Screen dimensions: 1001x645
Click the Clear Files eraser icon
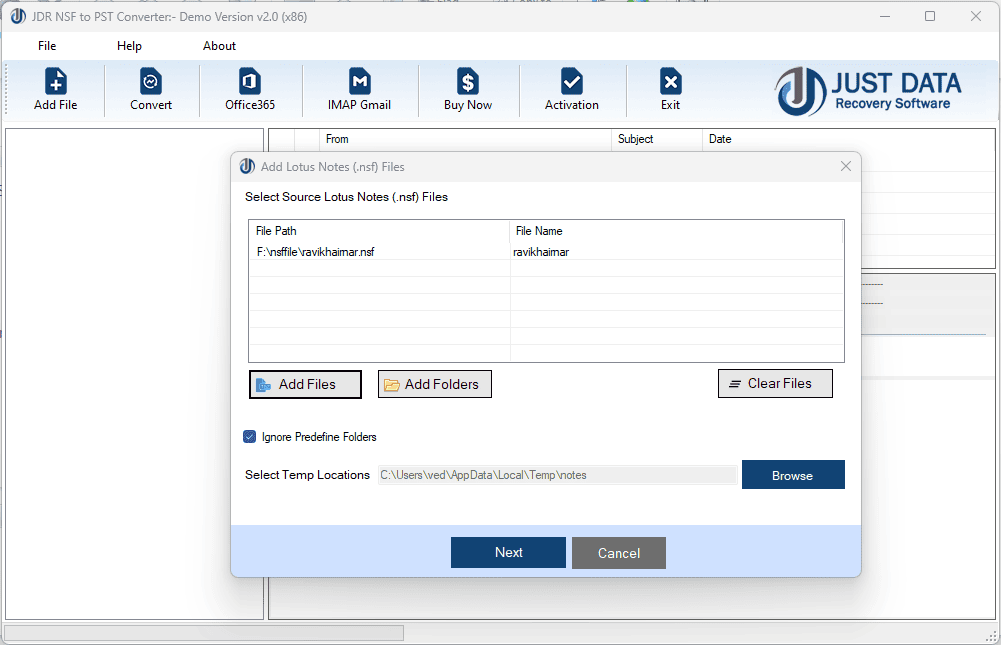click(737, 383)
